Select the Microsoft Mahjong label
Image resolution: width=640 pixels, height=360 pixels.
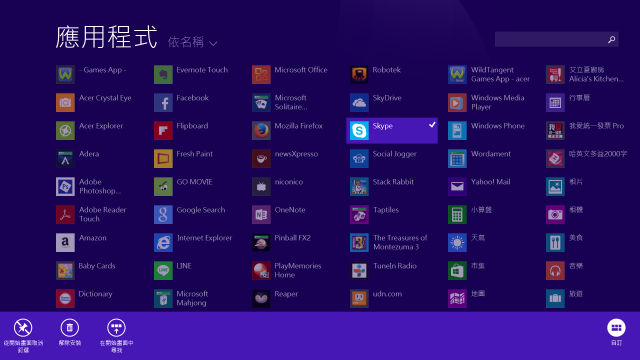192,298
